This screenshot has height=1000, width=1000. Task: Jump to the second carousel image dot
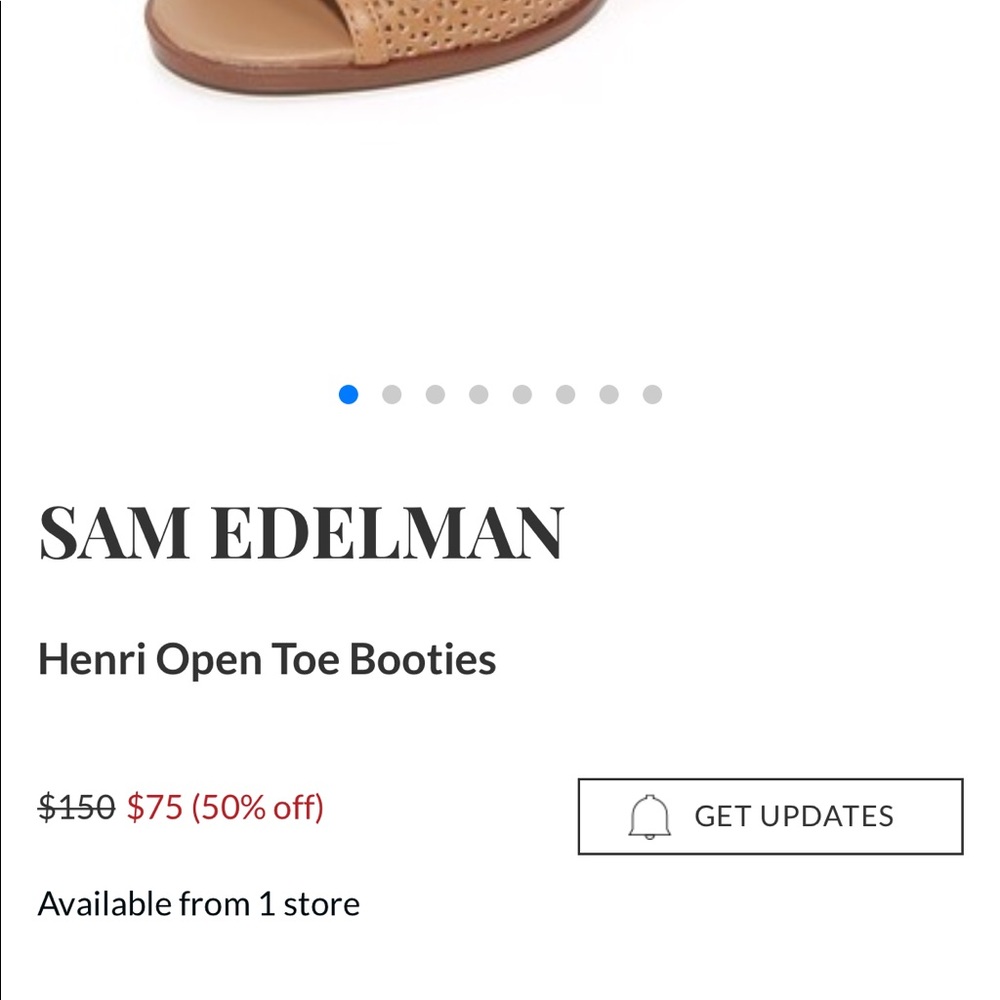[392, 394]
